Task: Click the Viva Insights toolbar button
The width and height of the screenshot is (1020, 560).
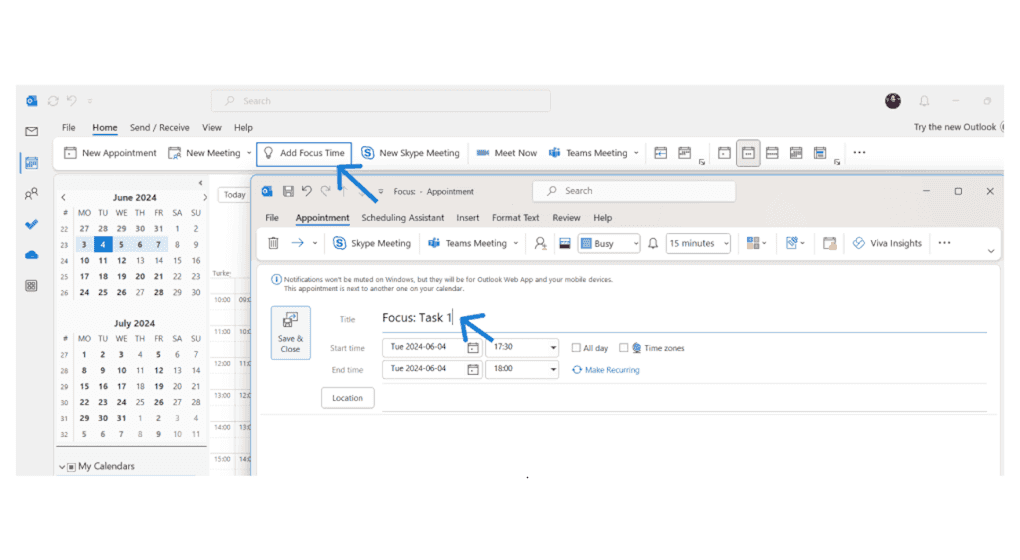Action: tap(886, 243)
